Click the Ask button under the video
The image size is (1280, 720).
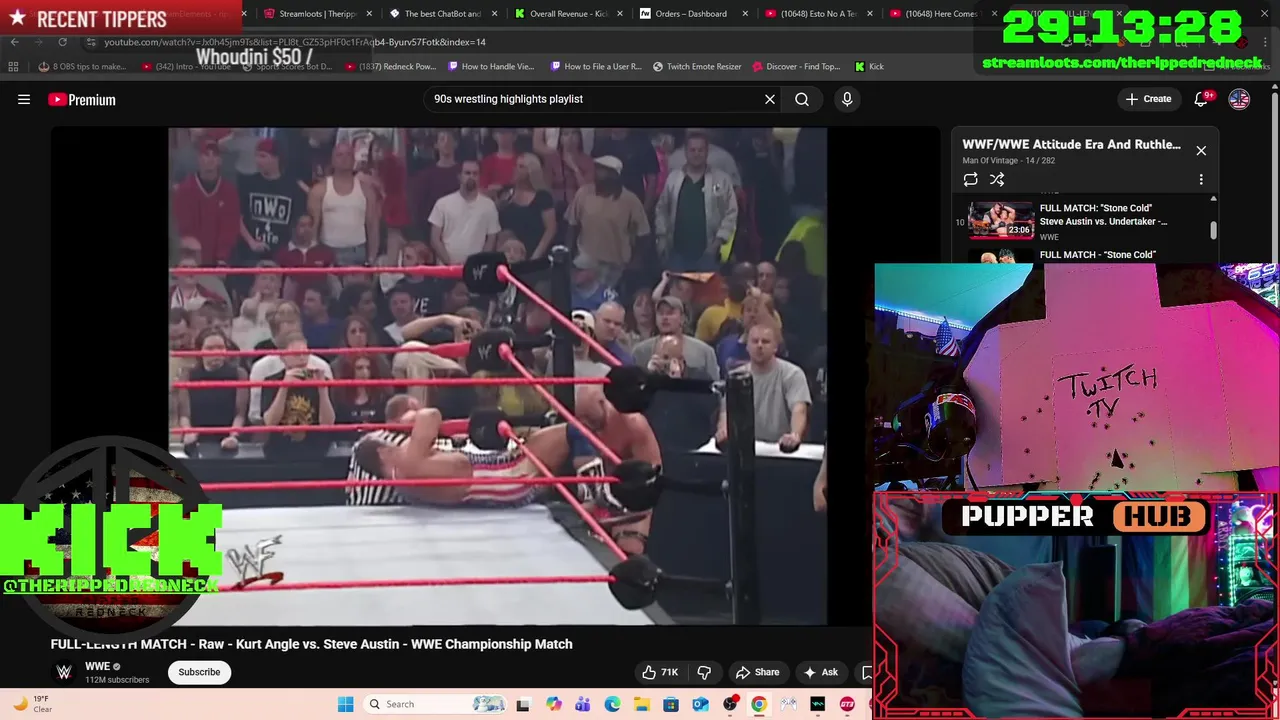pos(820,672)
